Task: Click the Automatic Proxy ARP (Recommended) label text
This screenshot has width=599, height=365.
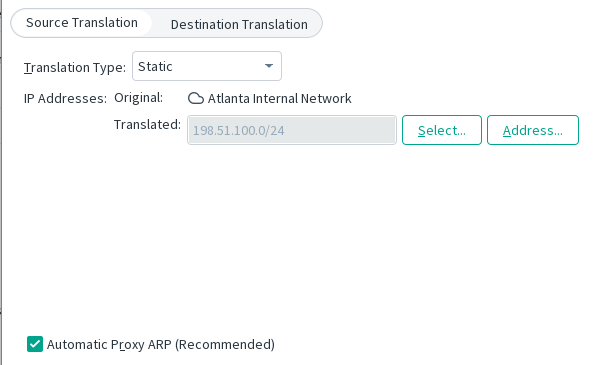Action: coord(160,344)
